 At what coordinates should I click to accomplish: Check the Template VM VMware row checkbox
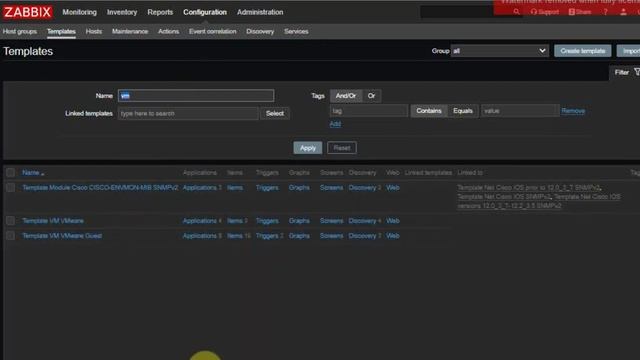[x=11, y=221]
